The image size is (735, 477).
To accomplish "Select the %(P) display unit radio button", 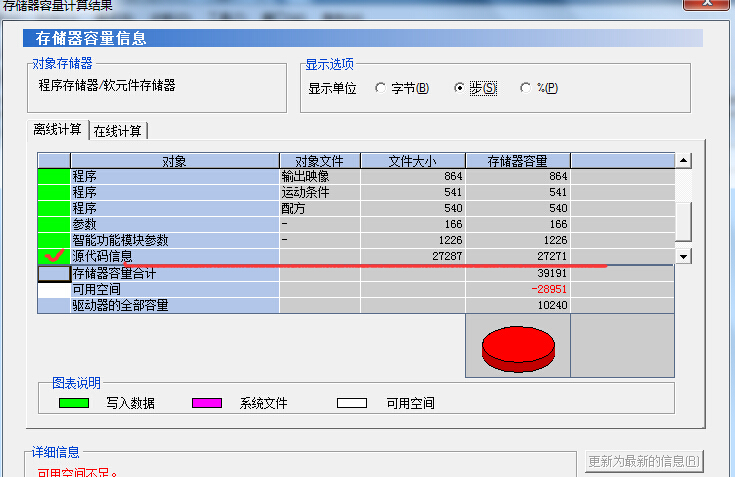I will (x=526, y=88).
